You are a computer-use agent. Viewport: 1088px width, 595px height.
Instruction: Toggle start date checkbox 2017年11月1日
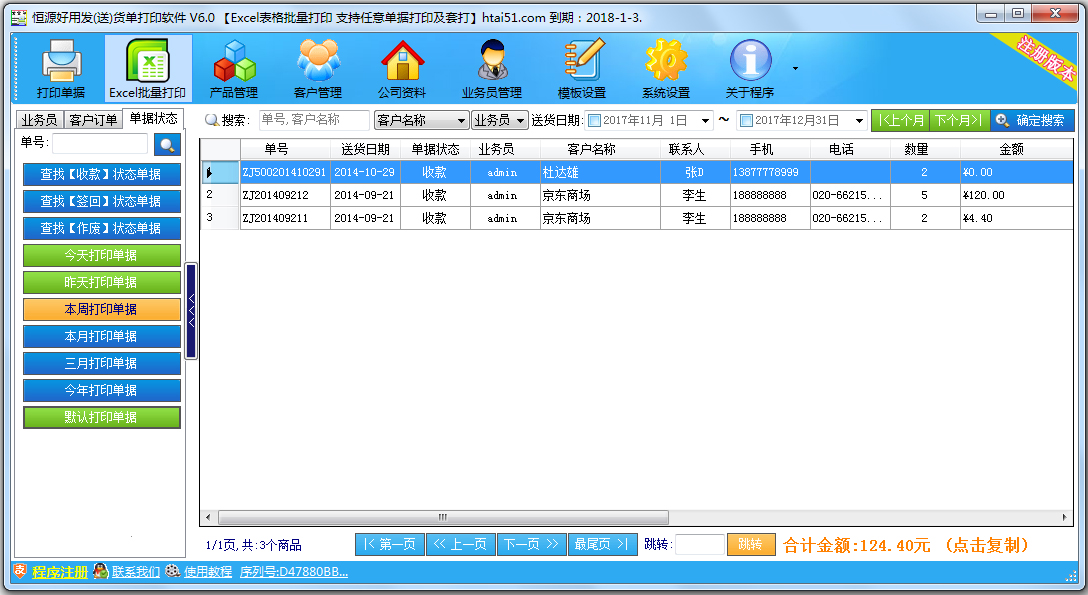coord(594,121)
